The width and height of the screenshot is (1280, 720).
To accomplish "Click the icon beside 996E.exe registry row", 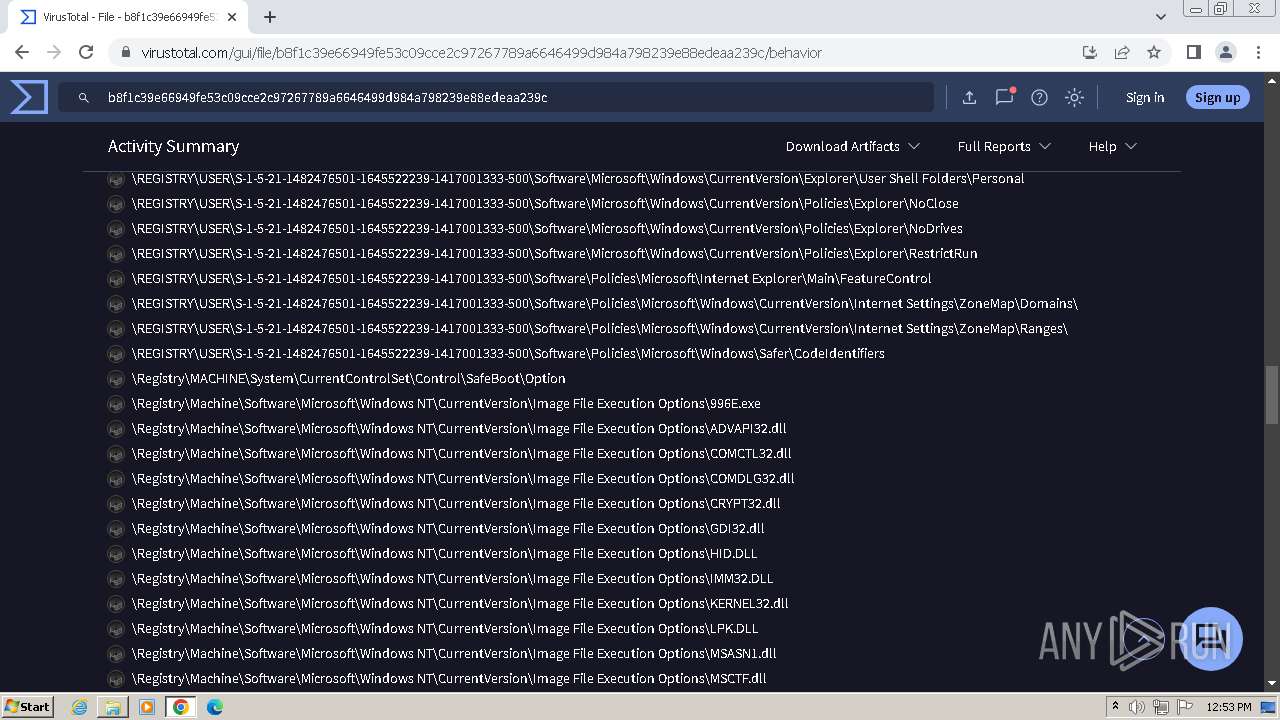I will pos(116,404).
